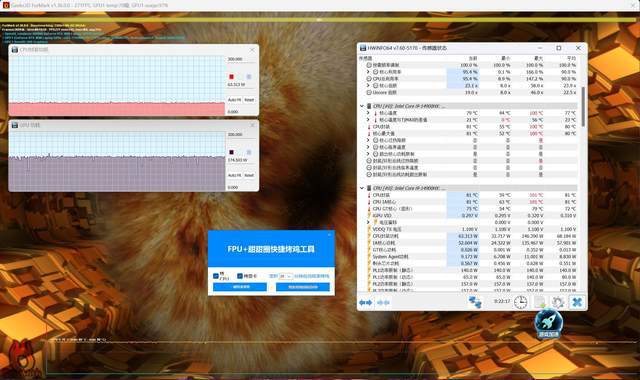Expand the 核心温度 sensor row

(368, 113)
